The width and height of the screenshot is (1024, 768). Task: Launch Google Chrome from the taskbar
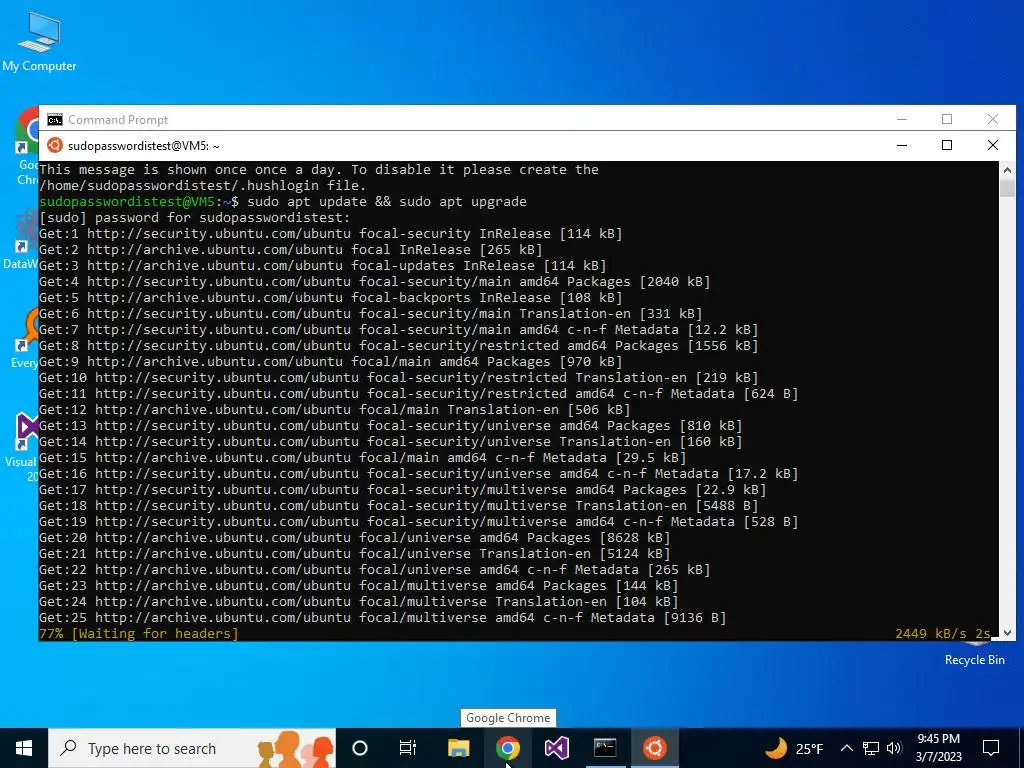[x=507, y=748]
